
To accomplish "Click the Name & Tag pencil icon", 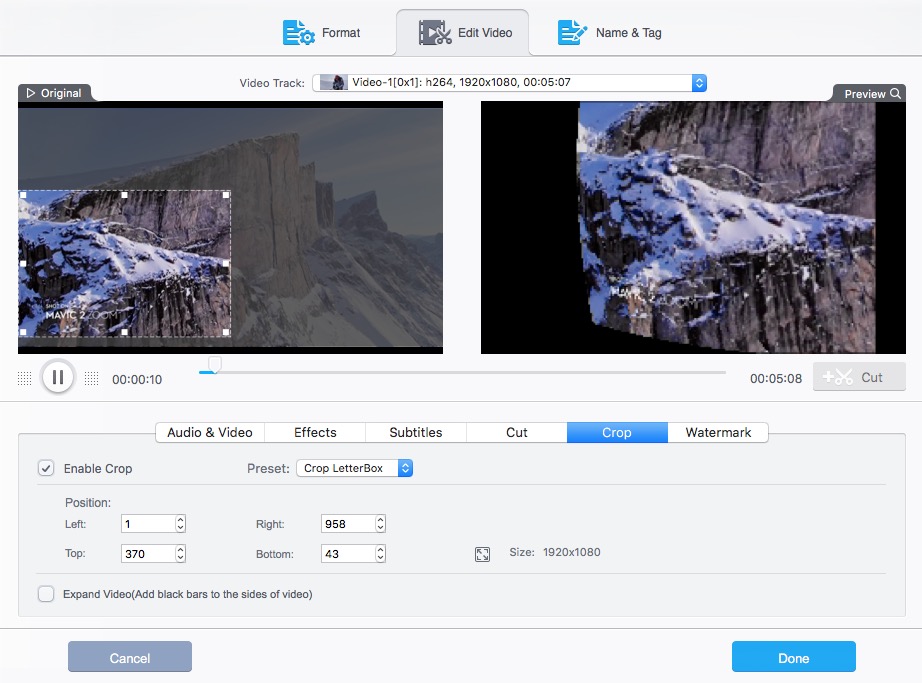I will click(x=572, y=33).
